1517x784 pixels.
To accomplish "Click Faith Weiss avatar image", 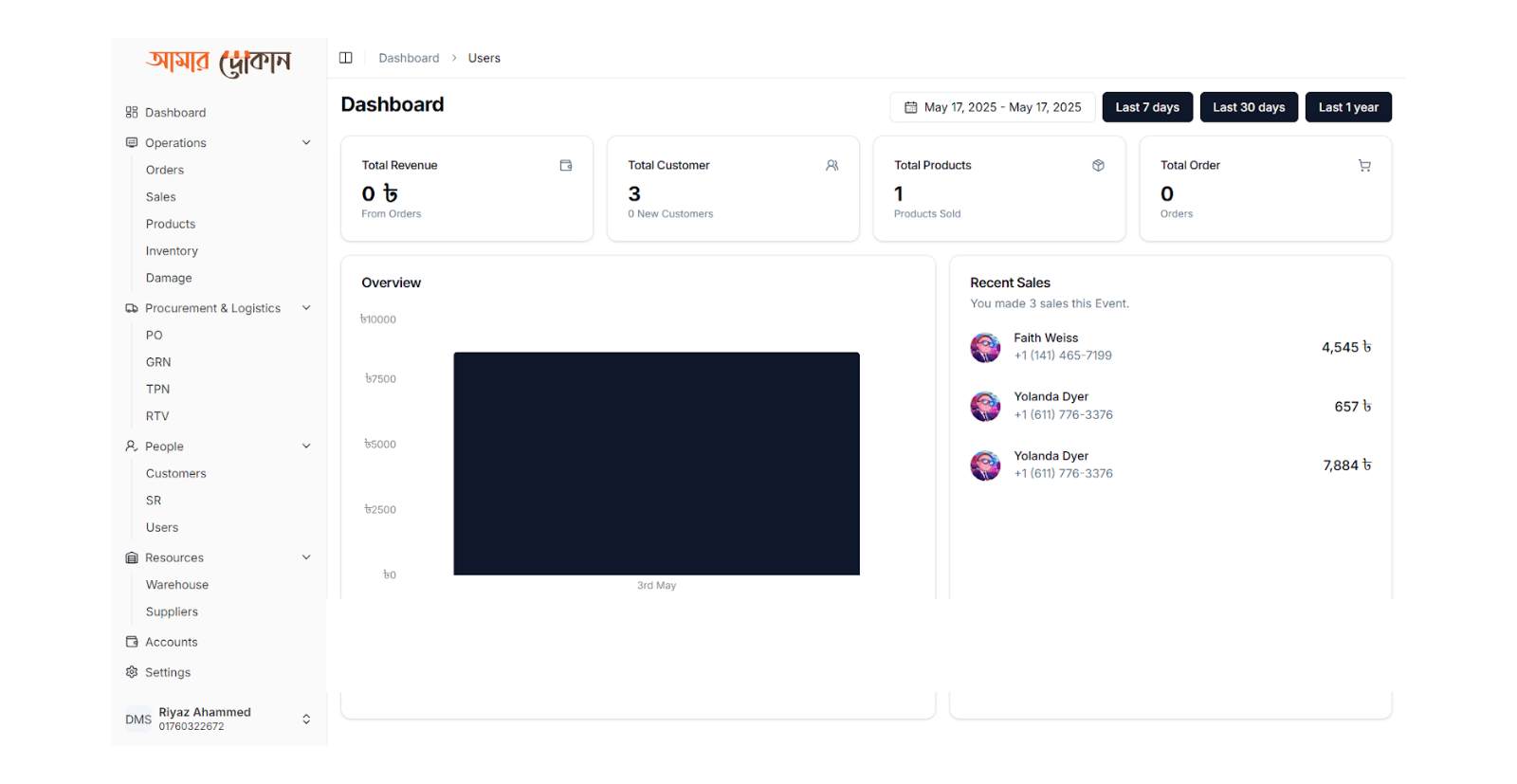I will click(985, 347).
